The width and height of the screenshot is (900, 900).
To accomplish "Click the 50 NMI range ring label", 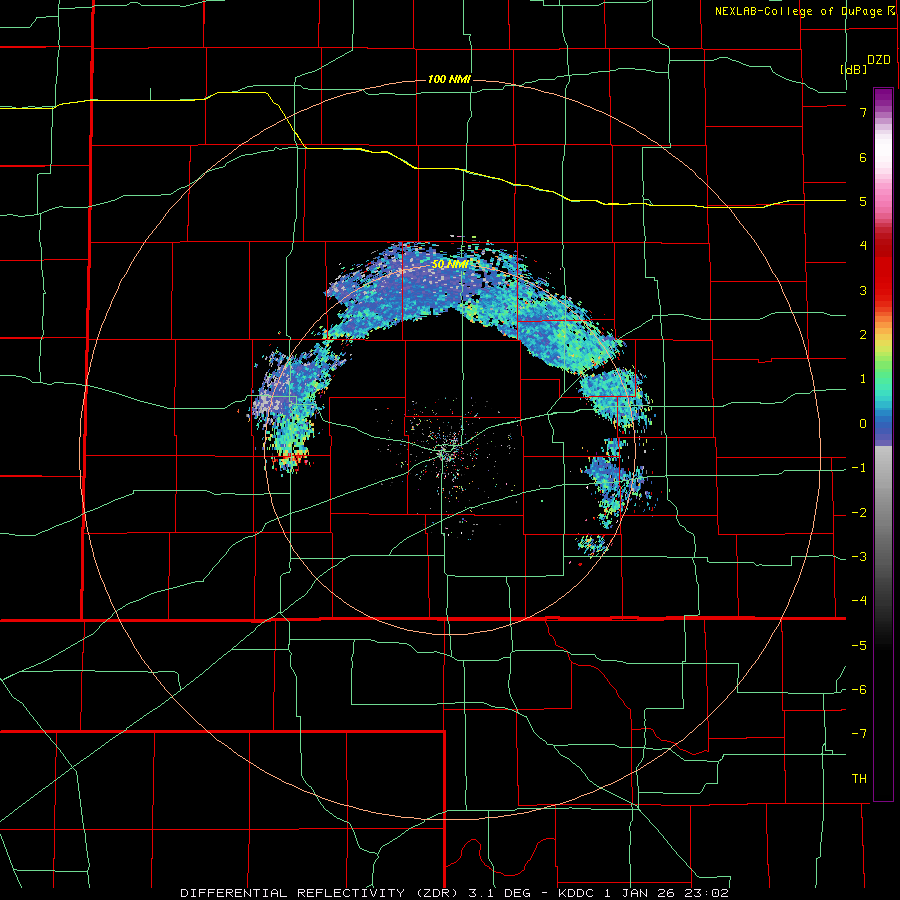I will click(450, 265).
